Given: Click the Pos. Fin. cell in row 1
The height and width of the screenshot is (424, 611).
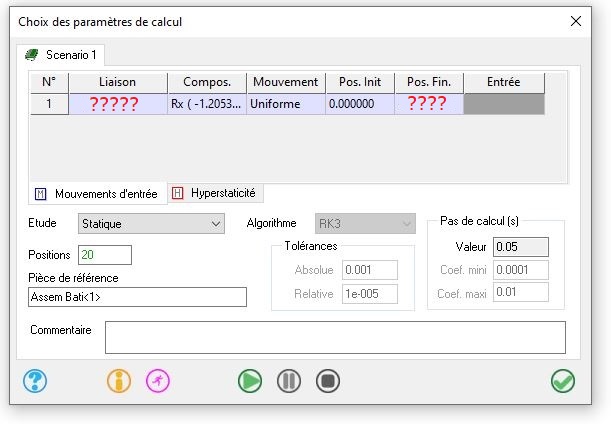Looking at the screenshot, I should pos(428,104).
